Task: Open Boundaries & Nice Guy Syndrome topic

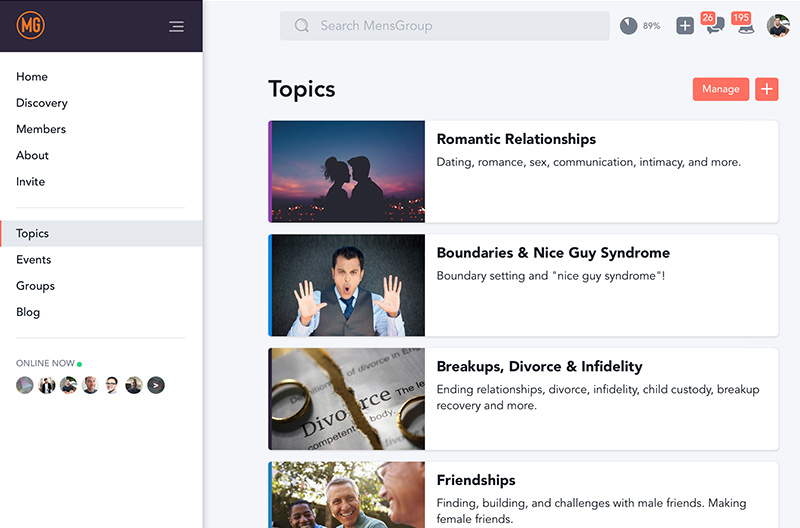Action: tap(553, 253)
